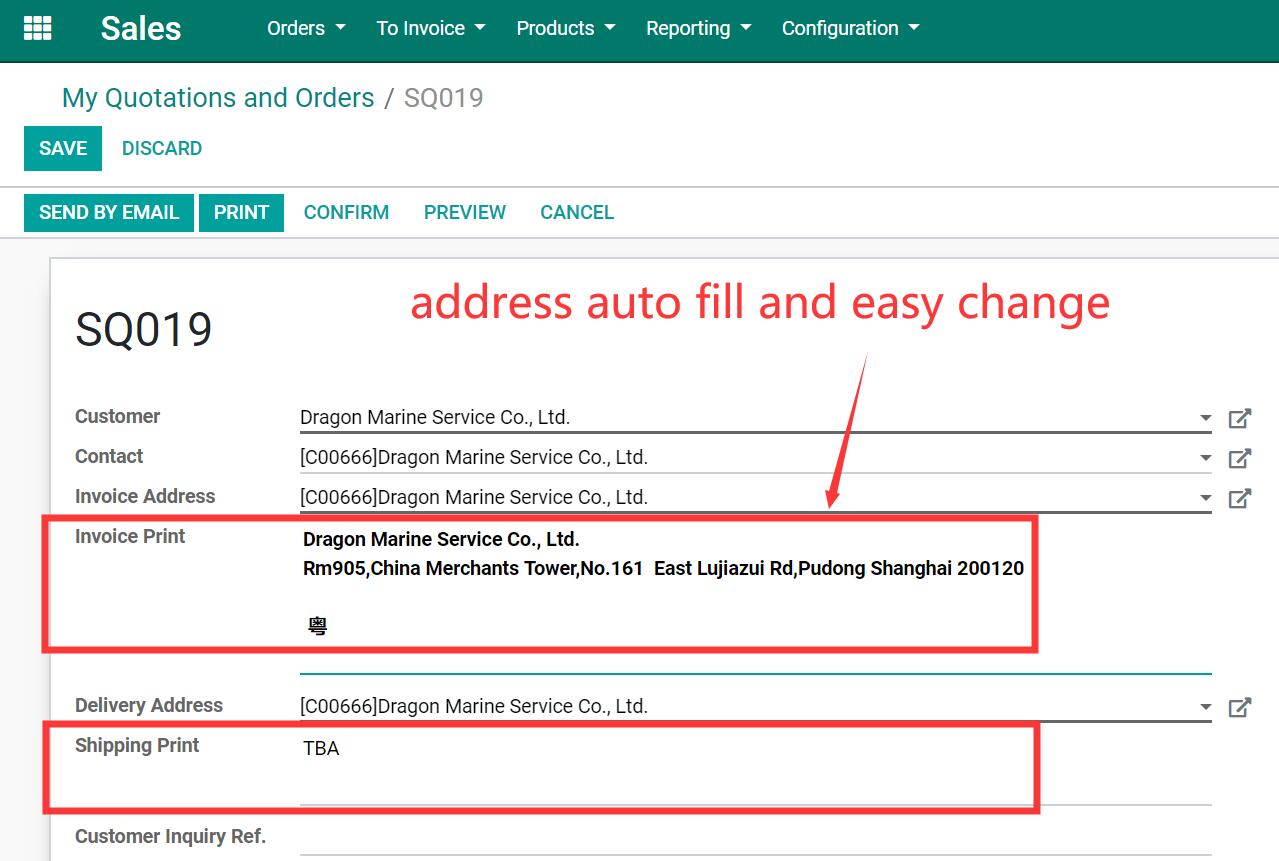Send the quotation by email
Screen dimensions: 1279x861
[109, 212]
